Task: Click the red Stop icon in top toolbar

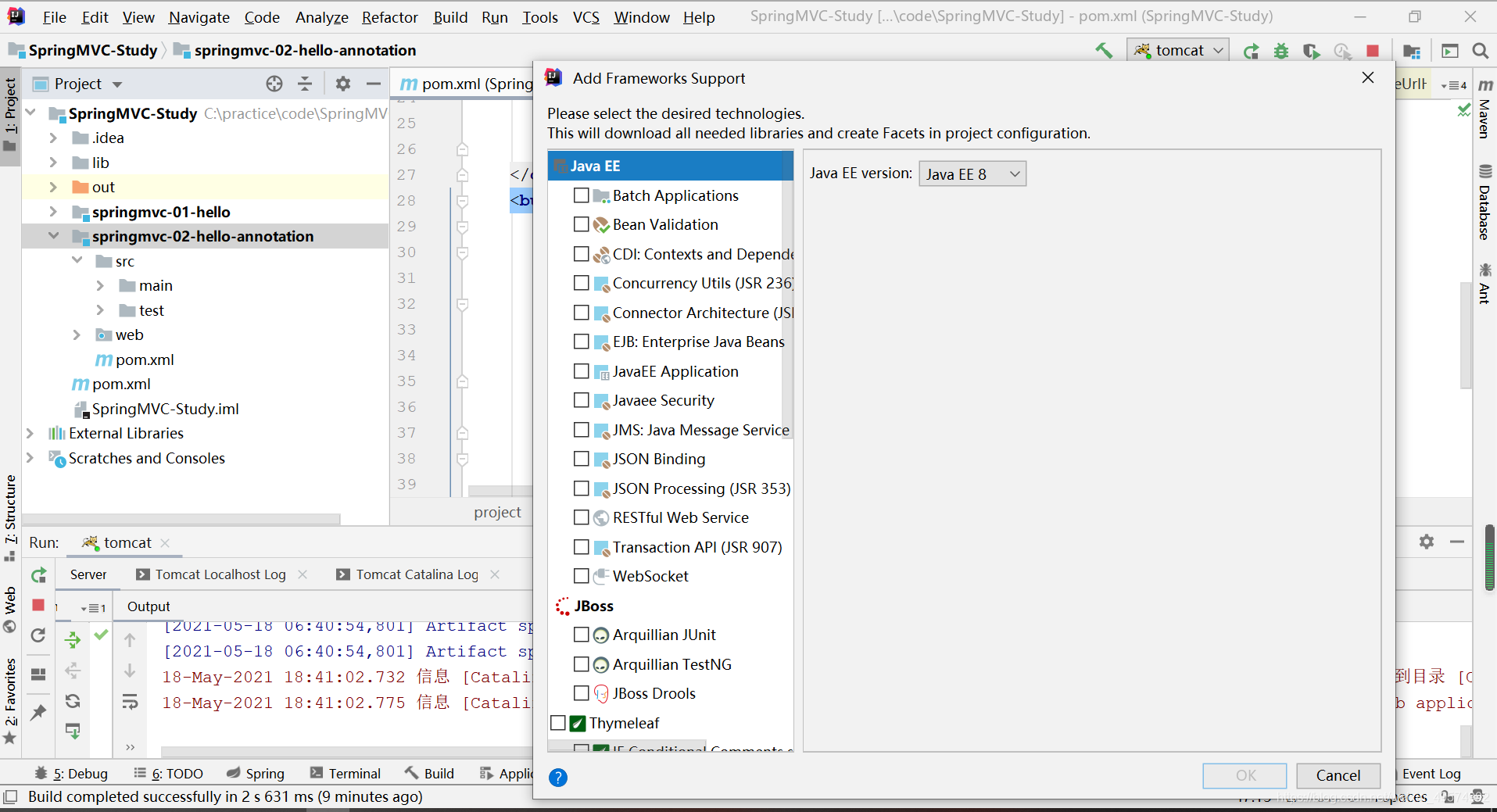Action: point(1373,51)
